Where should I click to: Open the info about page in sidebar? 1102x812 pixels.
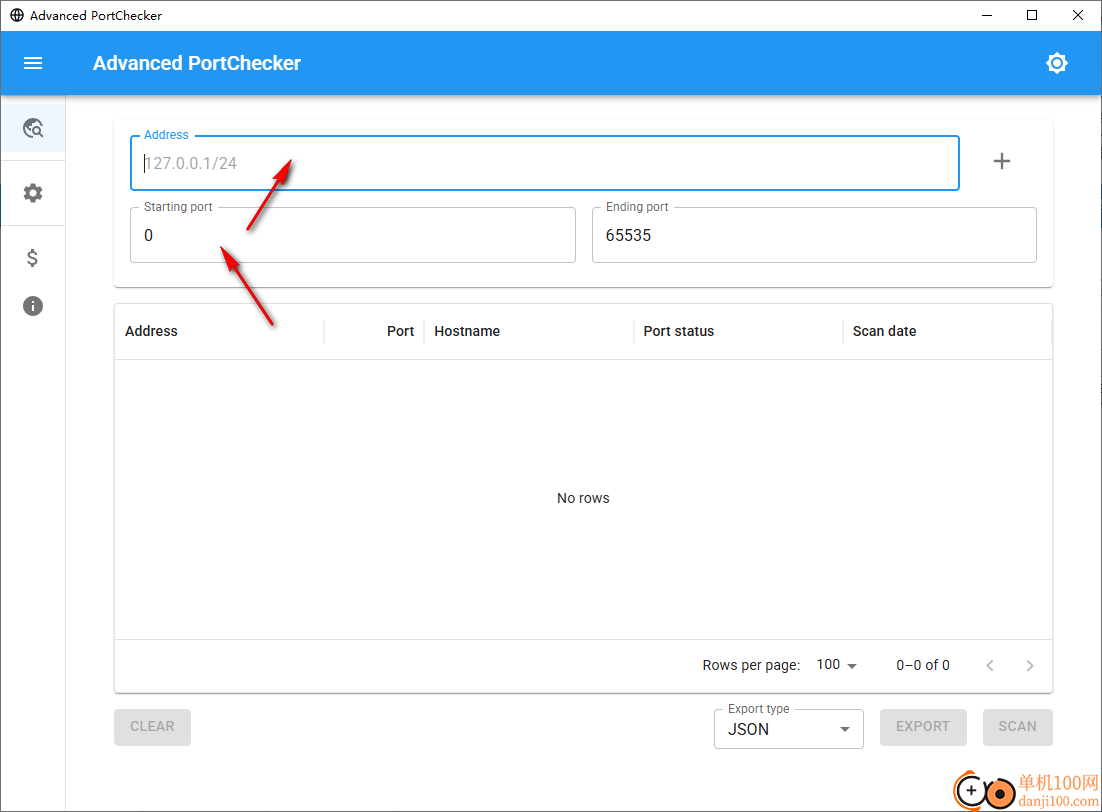[33, 306]
